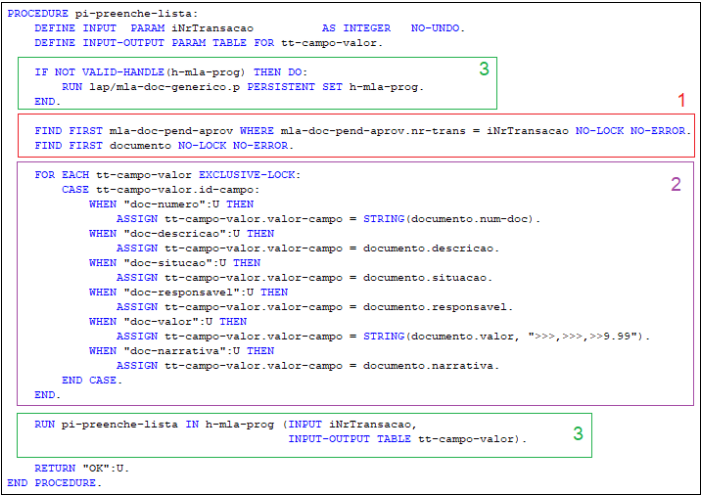704x498 pixels.
Task: Click the 'WHEN "doc-responsavel":U THEN' line
Action: coord(189,292)
